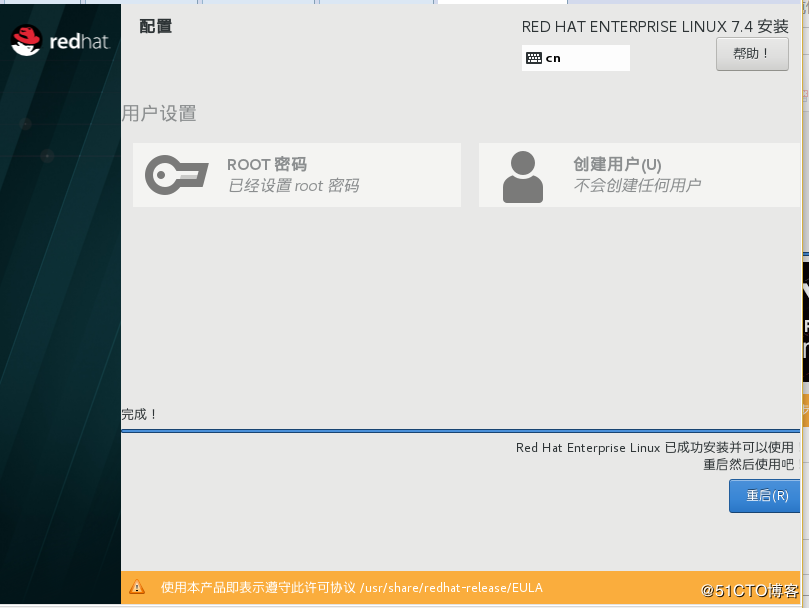Viewport: 809px width, 608px height.
Task: Click the 配置 page title
Action: [156, 26]
